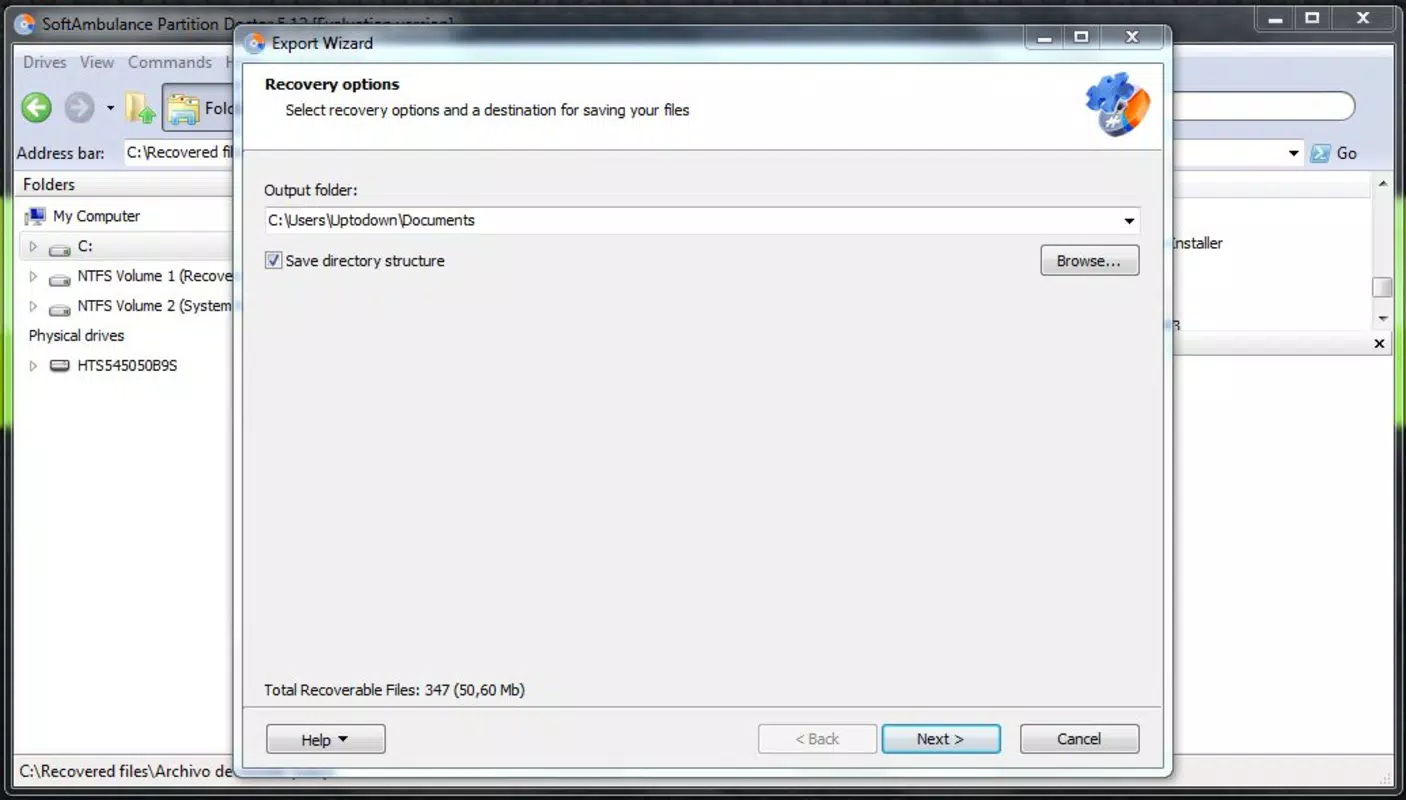This screenshot has height=800, width=1406.
Task: Click the SoftAmbulance Partition Doctor title icon
Action: [25, 23]
